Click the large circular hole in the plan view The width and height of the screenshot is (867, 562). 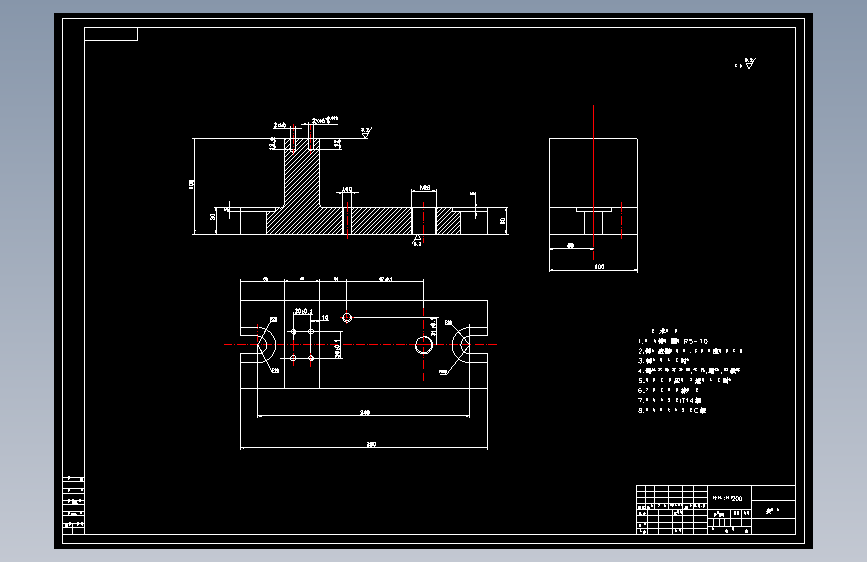pos(424,345)
